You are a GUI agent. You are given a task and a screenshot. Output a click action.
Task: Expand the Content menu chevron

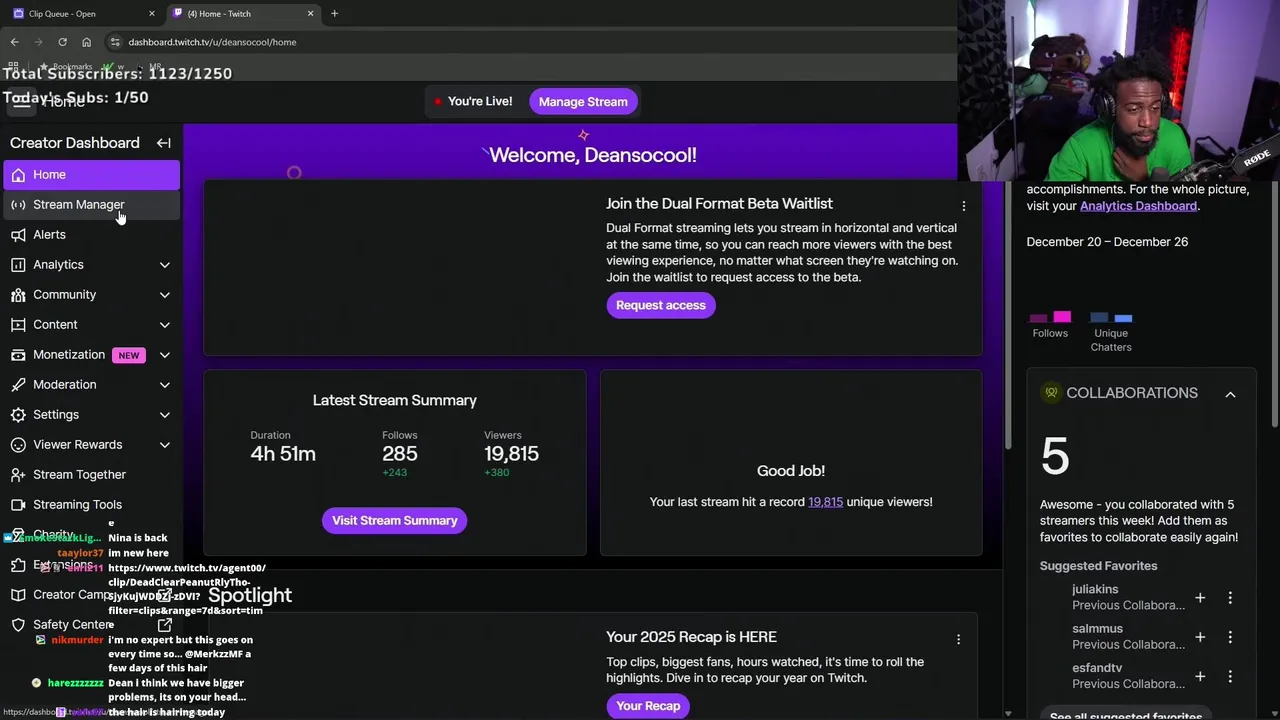point(165,325)
